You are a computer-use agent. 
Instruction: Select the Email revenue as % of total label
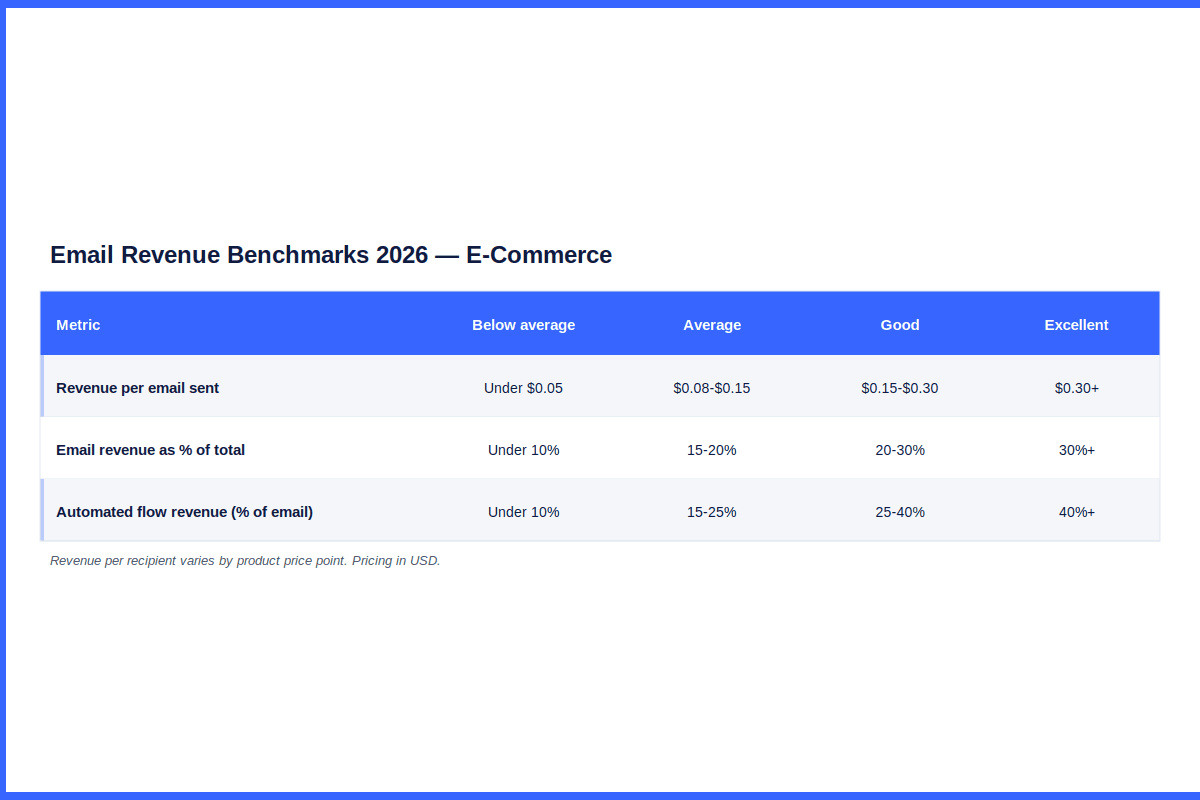[150, 449]
